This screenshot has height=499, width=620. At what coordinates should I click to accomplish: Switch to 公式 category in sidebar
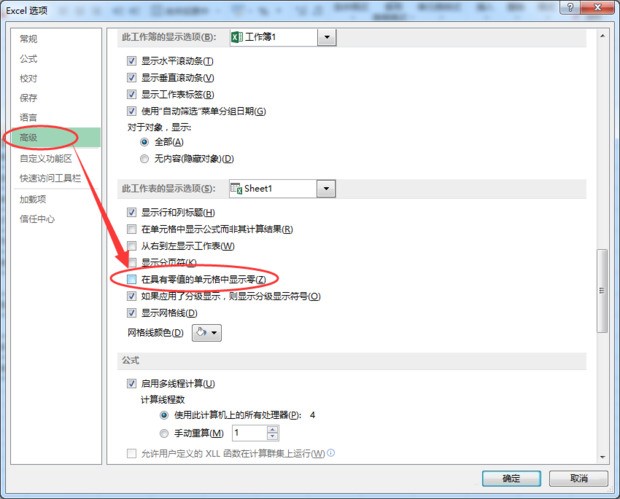click(x=28, y=59)
